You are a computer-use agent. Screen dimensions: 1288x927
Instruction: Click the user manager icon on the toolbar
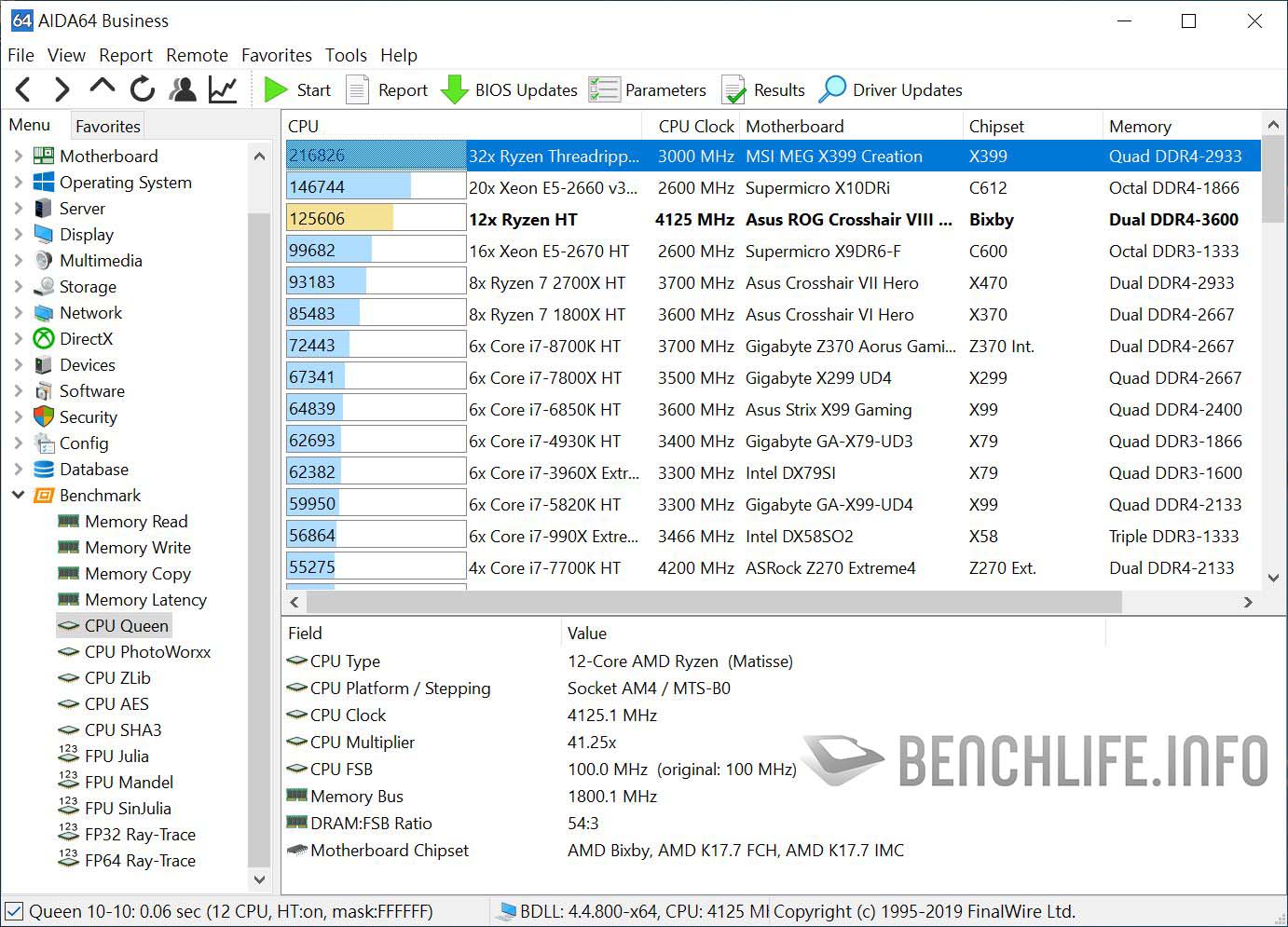tap(183, 89)
